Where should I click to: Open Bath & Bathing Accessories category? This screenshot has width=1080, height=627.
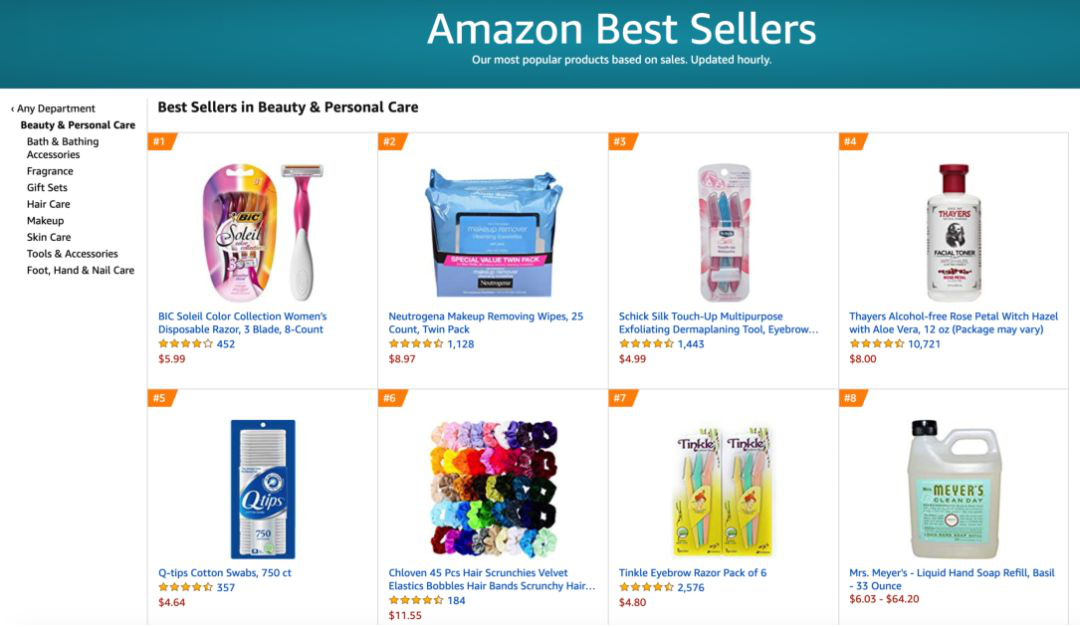pyautogui.click(x=63, y=148)
